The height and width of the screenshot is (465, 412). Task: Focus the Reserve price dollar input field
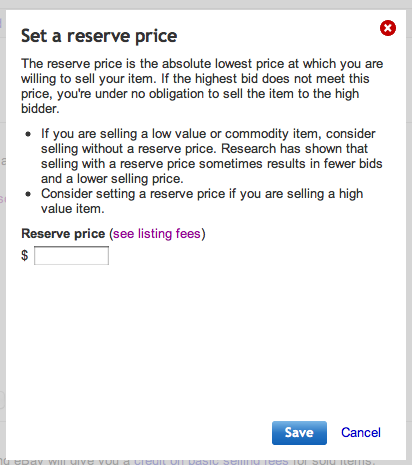click(x=71, y=256)
